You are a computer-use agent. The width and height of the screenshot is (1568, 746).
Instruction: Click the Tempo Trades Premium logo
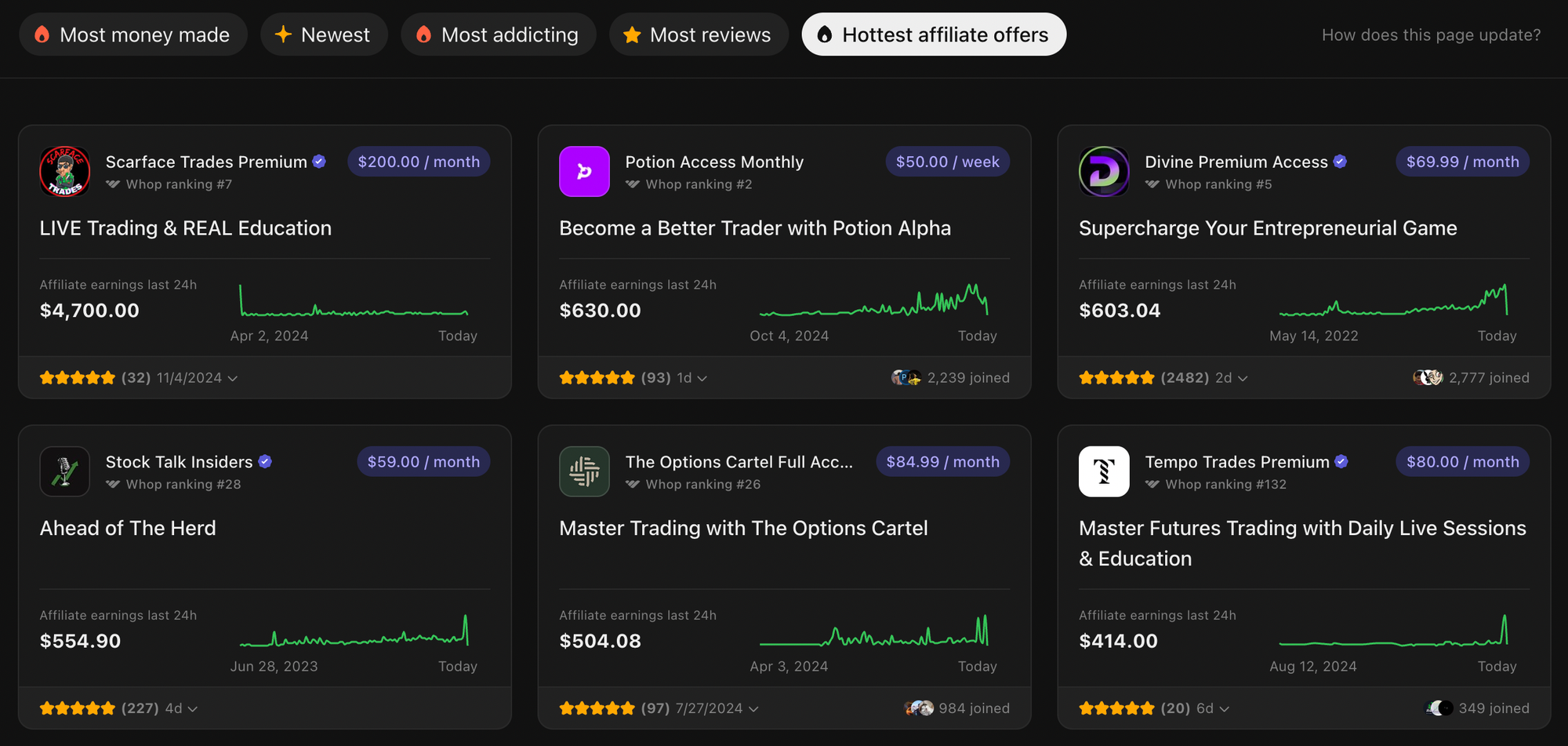(1104, 471)
